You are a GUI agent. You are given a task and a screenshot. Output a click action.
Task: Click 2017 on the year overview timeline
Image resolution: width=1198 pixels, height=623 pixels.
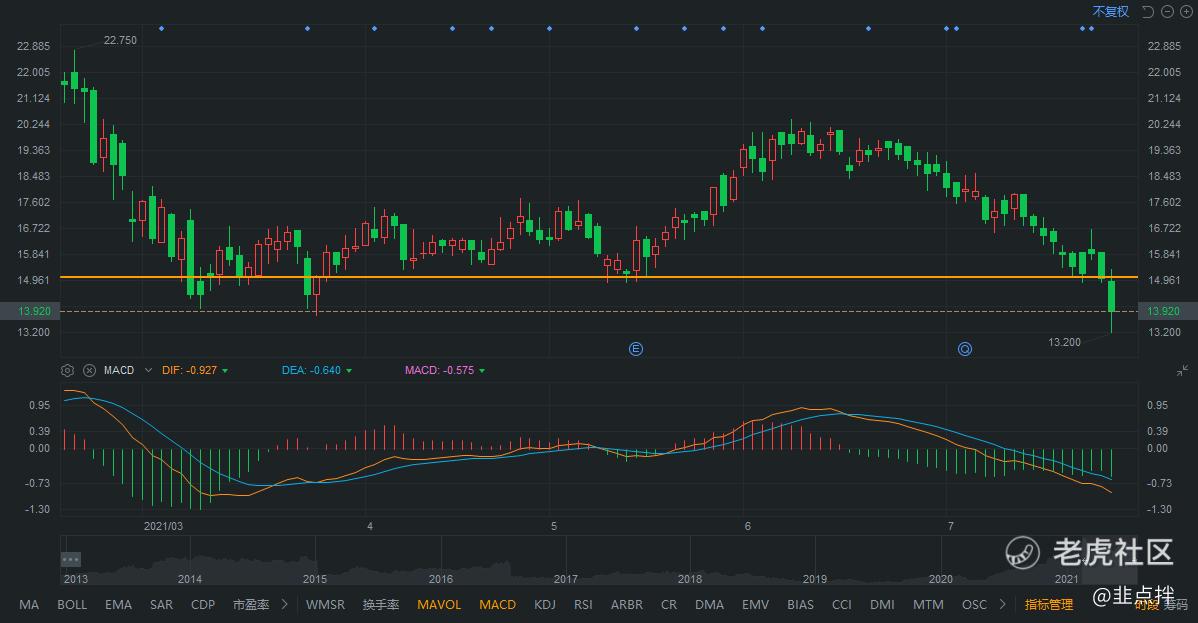point(565,579)
